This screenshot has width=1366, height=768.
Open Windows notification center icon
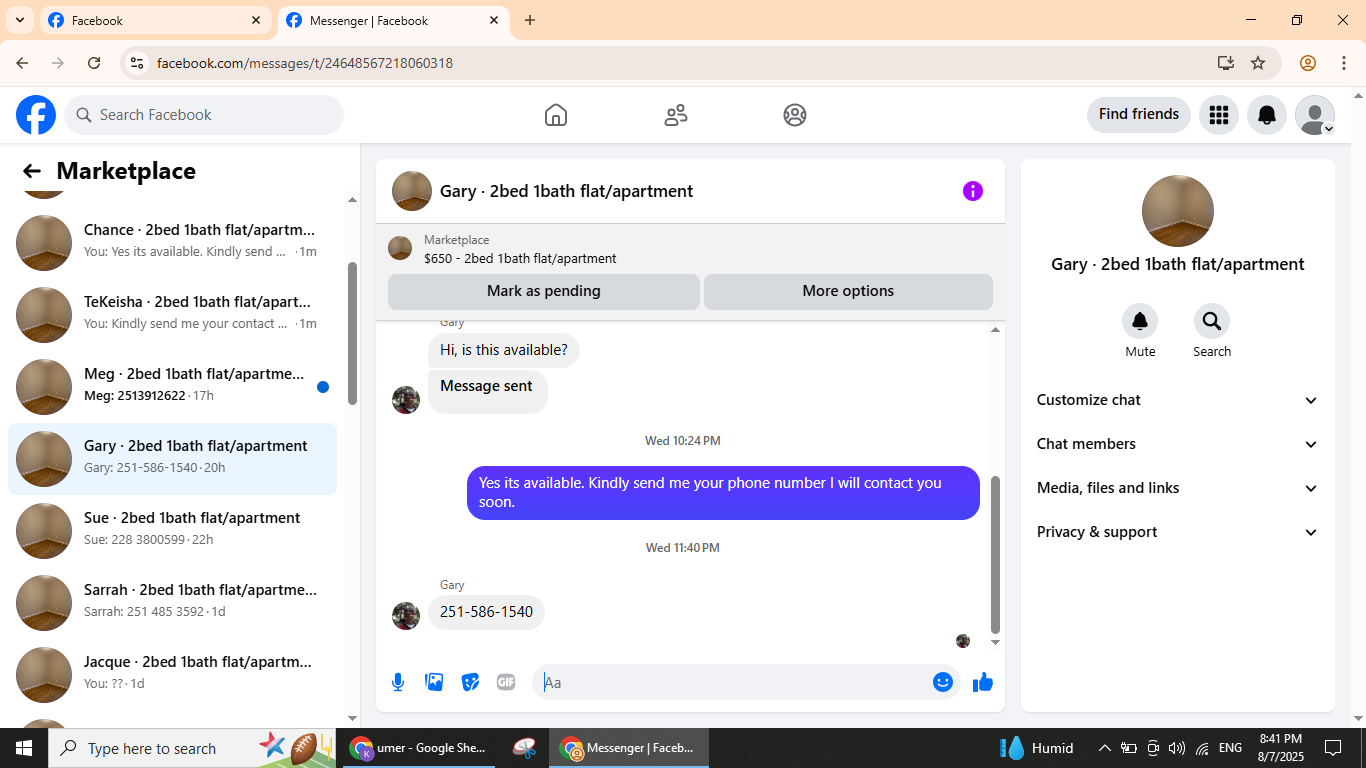pos(1333,748)
